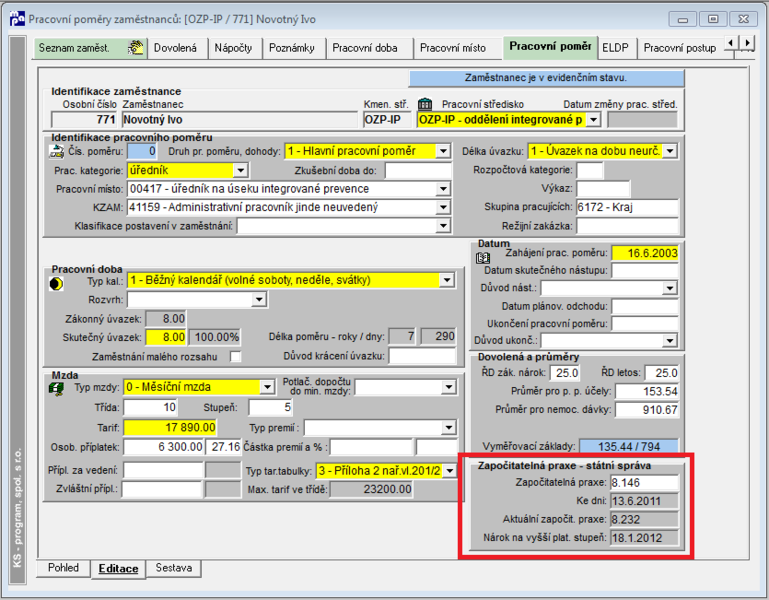
Task: Click the application icon in the title bar
Action: coord(17,19)
